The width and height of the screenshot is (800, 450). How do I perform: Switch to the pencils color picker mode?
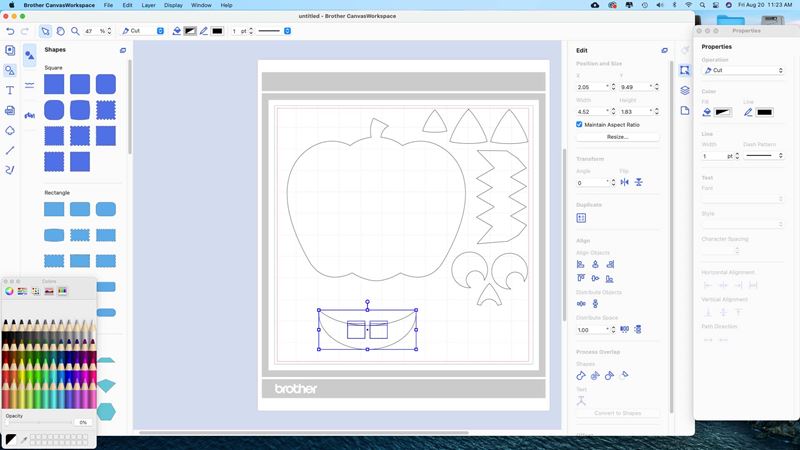62,291
